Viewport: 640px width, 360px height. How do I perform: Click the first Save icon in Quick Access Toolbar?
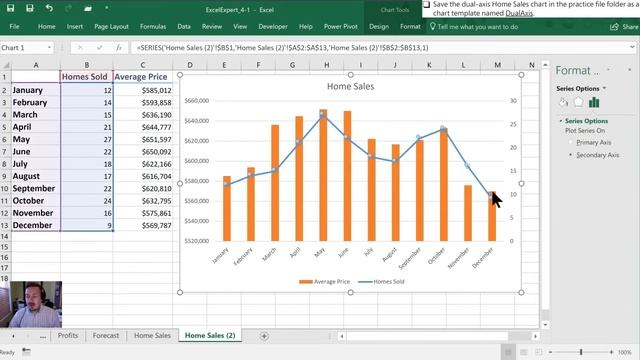[x=11, y=8]
